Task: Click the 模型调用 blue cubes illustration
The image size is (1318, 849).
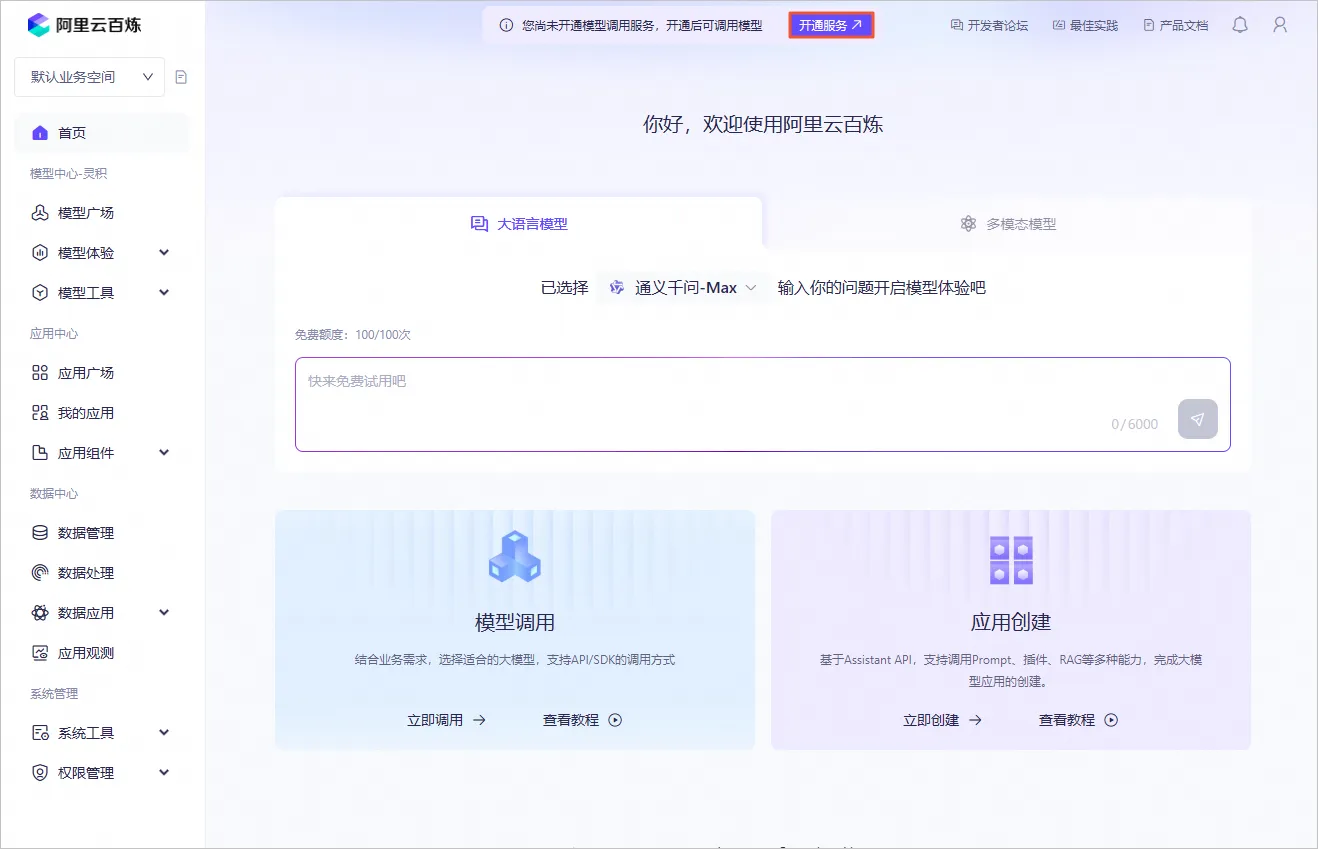Action: click(x=515, y=557)
